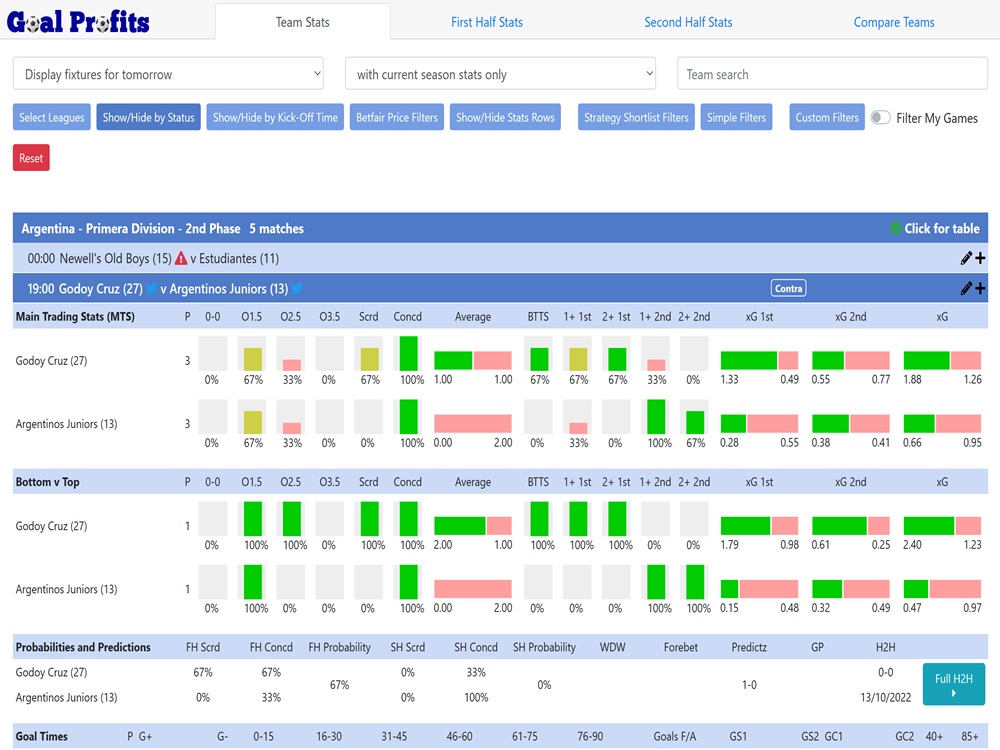Click warning triangle beside Newell's Old Boys

coord(181,259)
